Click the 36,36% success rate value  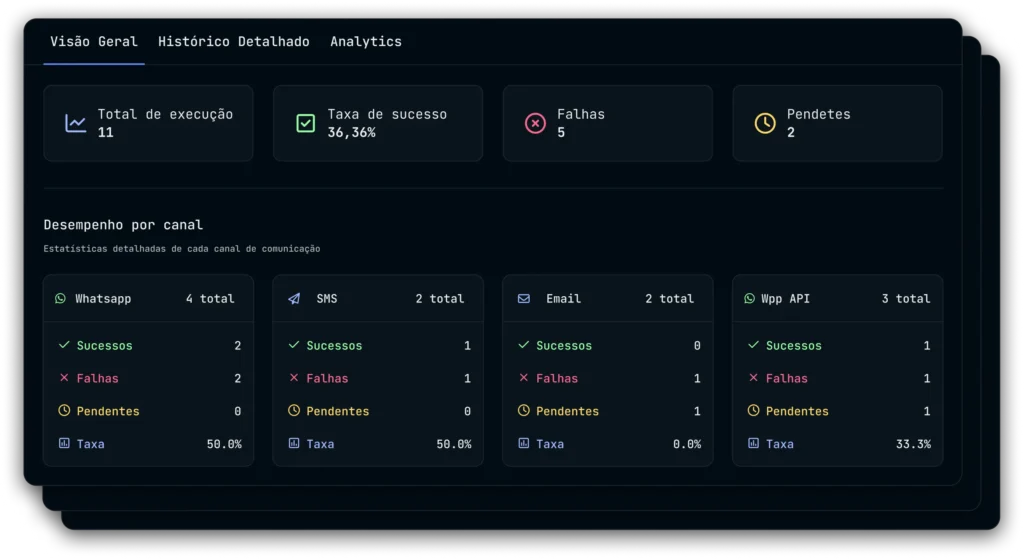click(x=351, y=132)
